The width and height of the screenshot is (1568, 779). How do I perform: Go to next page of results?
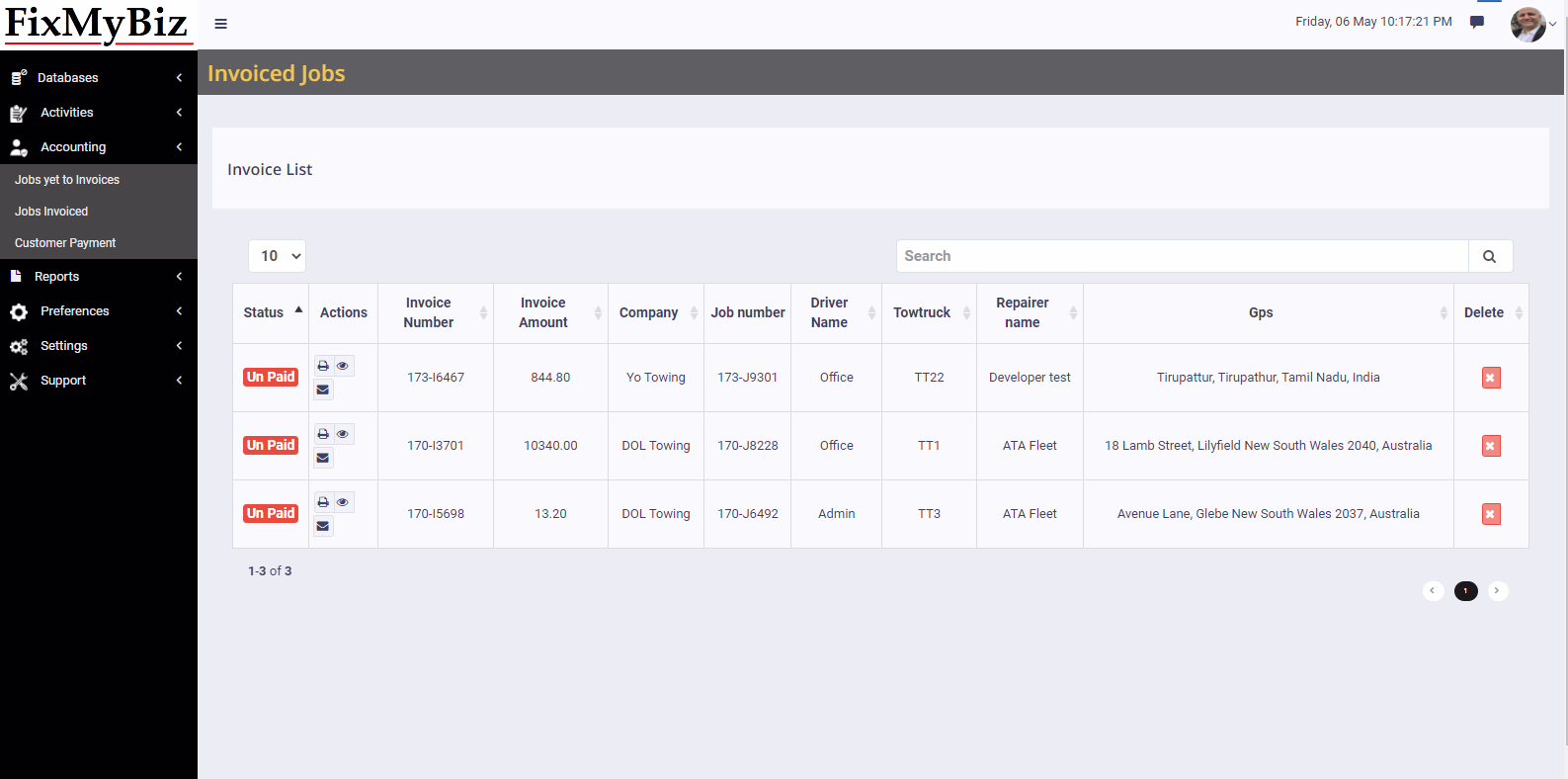click(1497, 591)
